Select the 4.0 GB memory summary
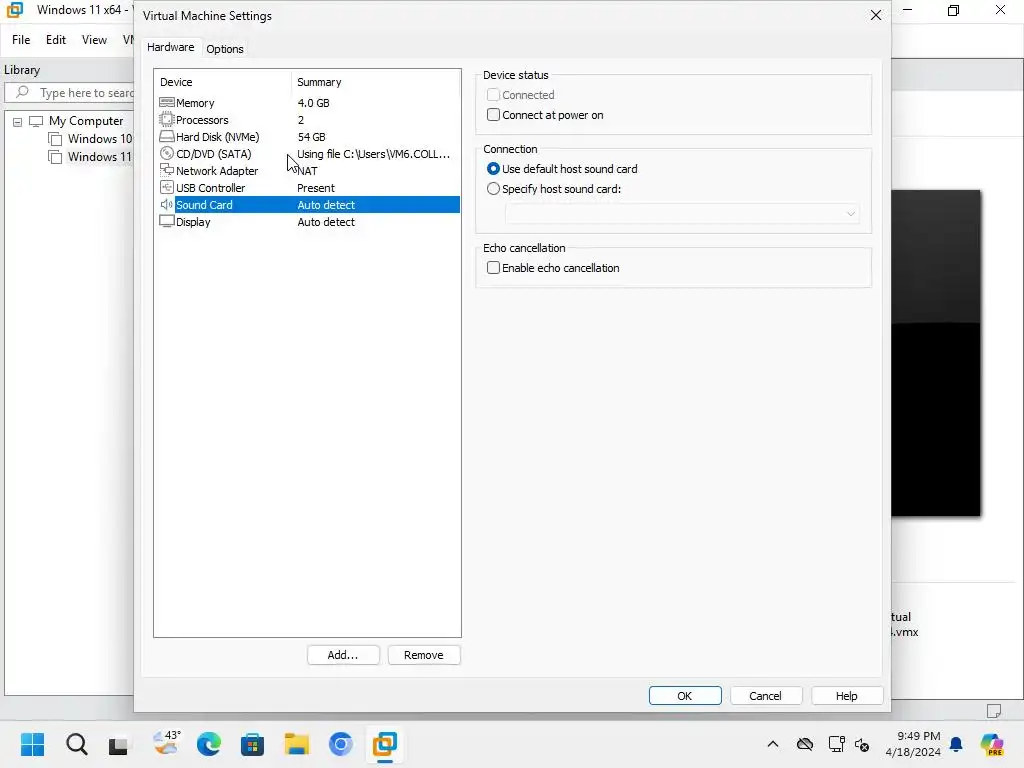1024x768 pixels. pos(313,103)
